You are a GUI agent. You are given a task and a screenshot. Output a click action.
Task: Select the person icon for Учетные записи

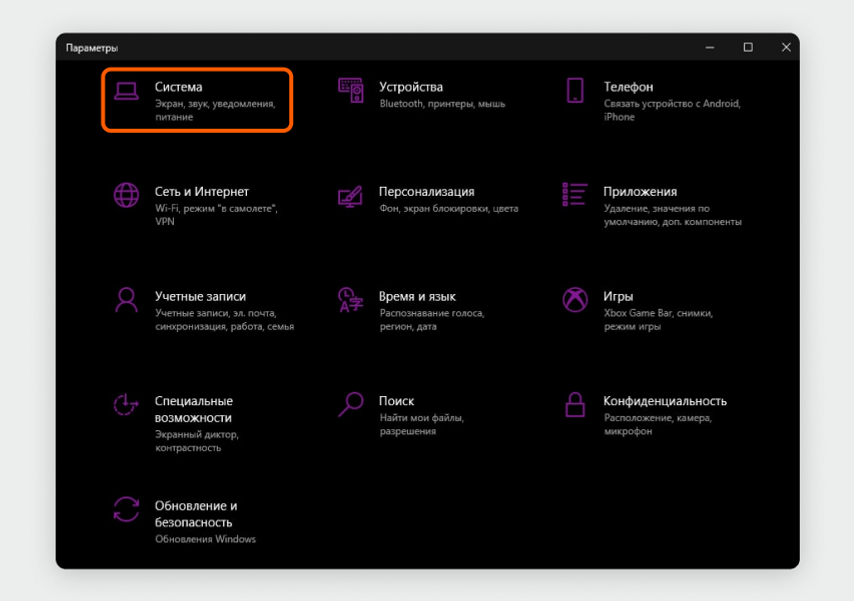[126, 300]
